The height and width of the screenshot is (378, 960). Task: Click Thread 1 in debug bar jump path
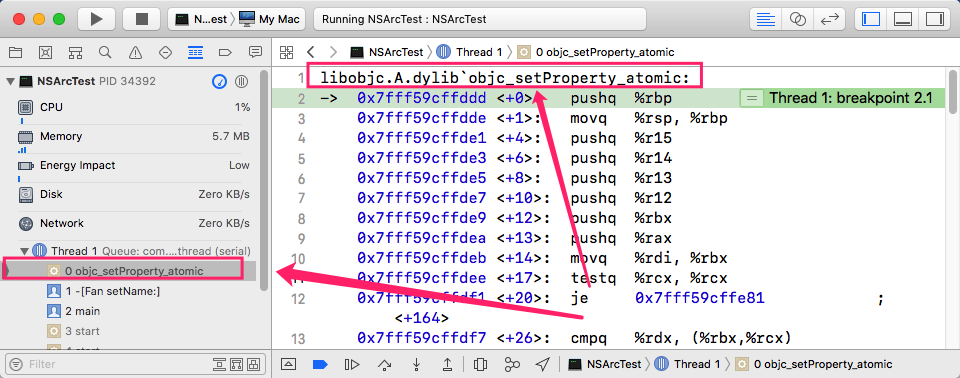point(687,364)
